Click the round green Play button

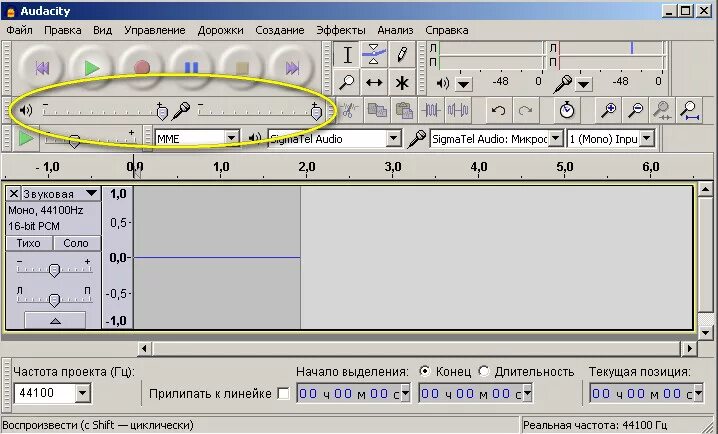click(x=92, y=68)
